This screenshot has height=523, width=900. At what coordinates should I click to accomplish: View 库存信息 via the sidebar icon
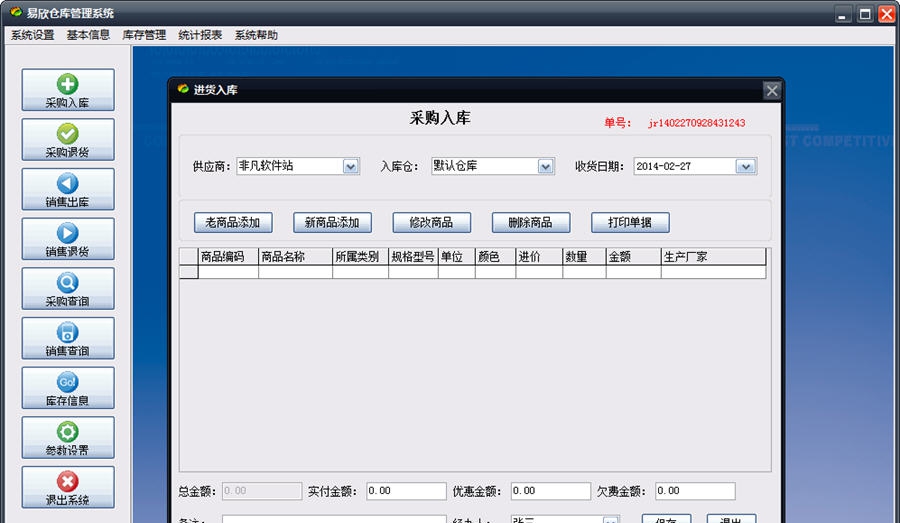(x=68, y=388)
